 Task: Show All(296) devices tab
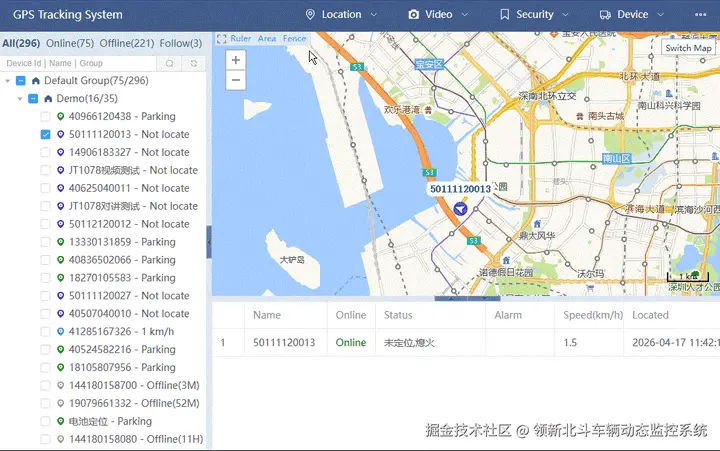(x=21, y=43)
